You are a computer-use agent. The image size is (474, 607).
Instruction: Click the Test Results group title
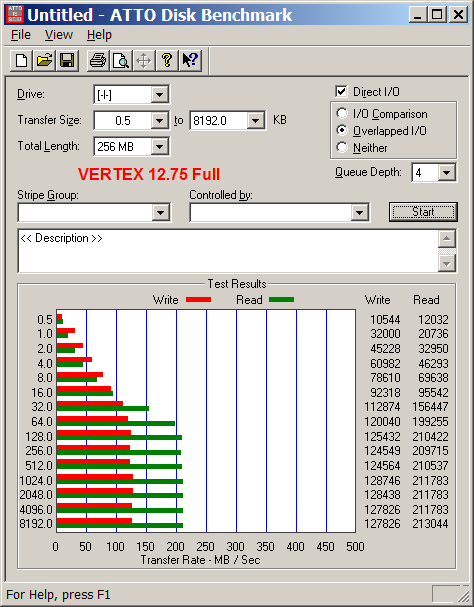pos(237,284)
